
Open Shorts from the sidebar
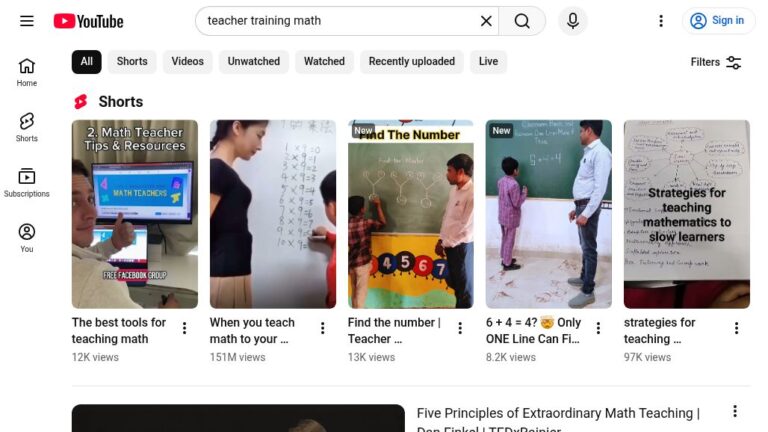(x=27, y=127)
